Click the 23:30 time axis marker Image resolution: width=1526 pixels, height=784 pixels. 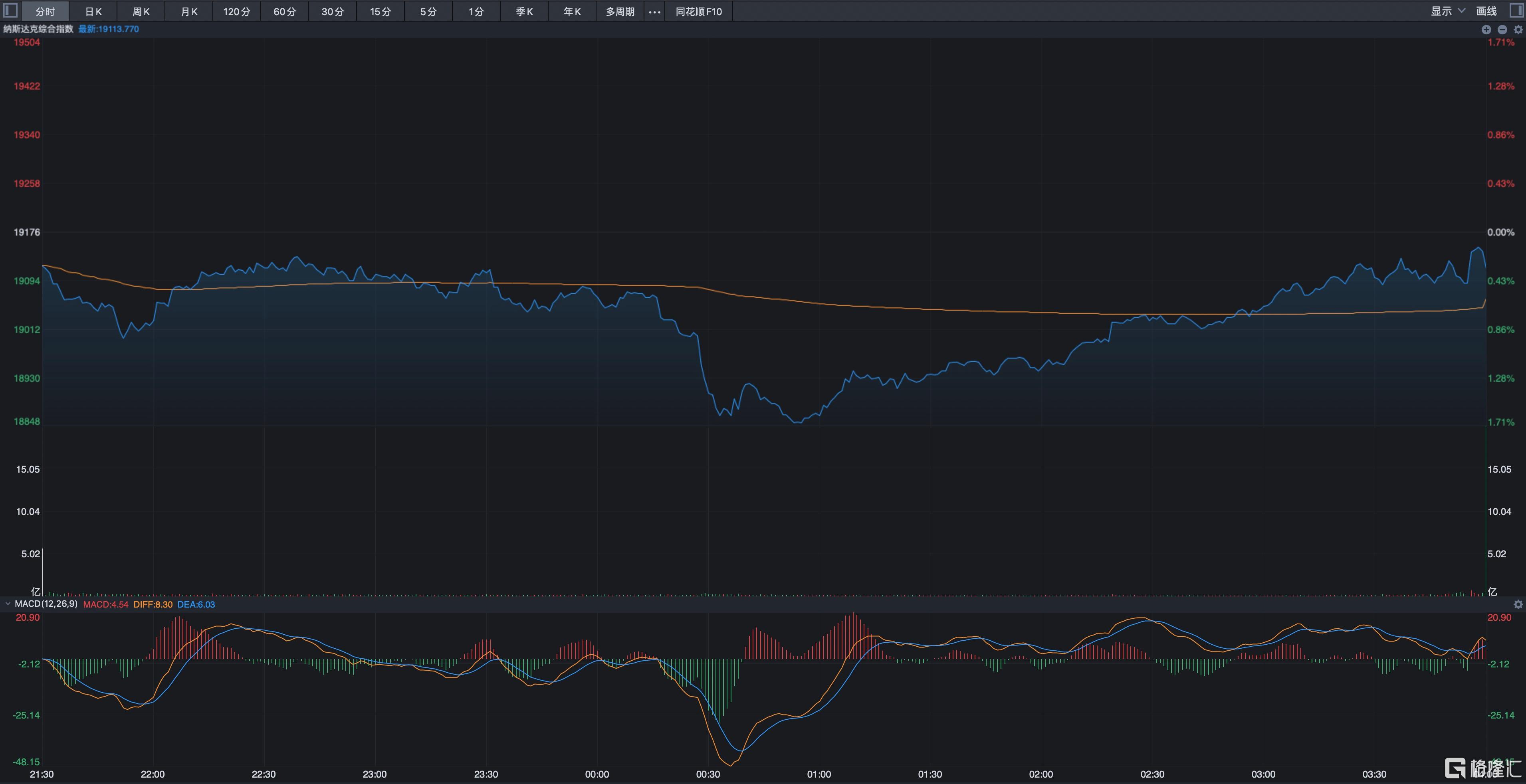point(486,774)
